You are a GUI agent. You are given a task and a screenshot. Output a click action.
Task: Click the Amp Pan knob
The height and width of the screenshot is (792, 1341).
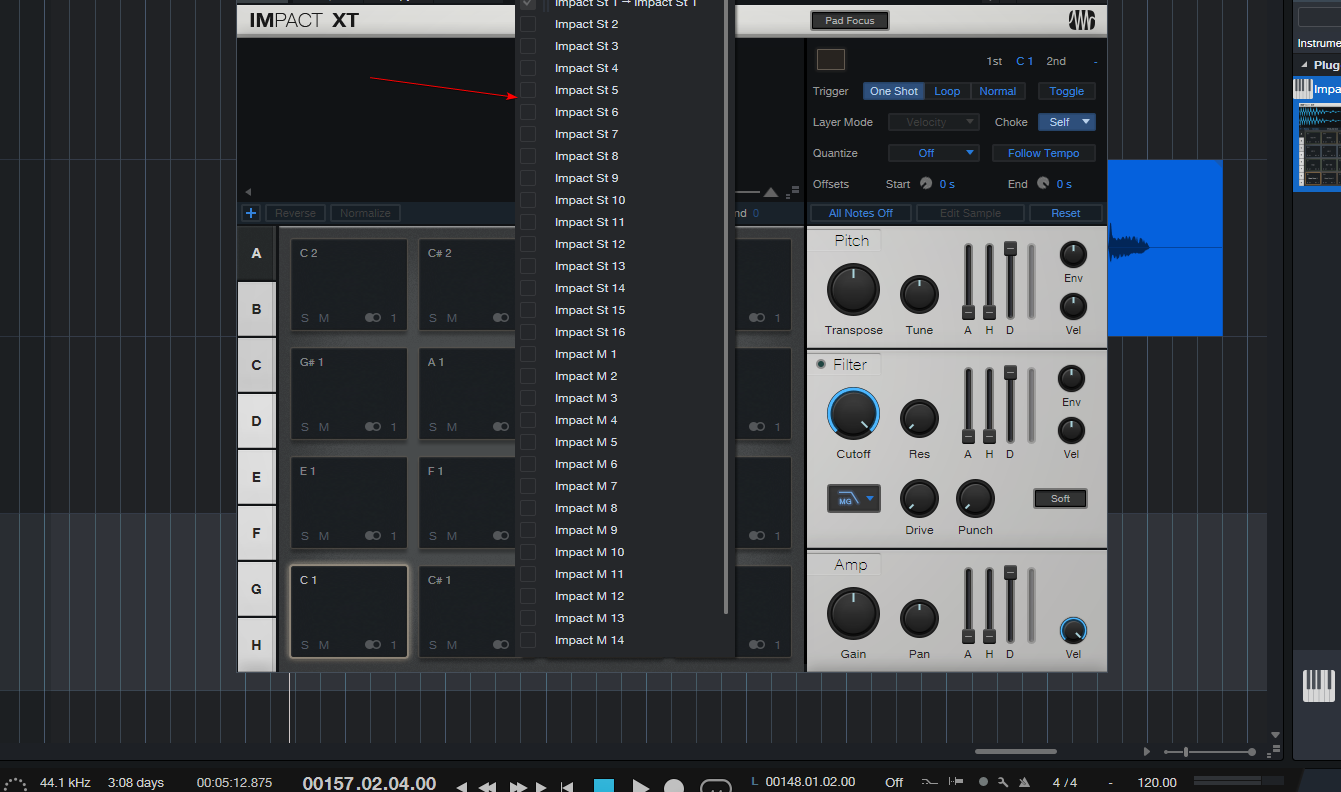tap(919, 619)
